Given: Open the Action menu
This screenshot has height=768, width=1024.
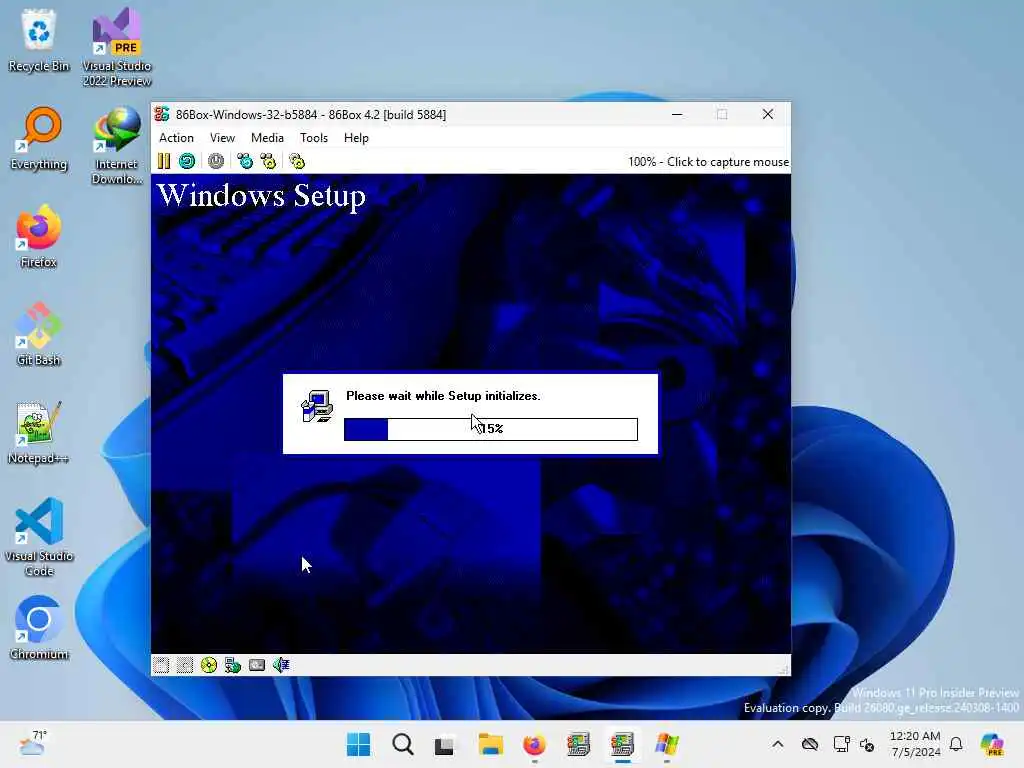Looking at the screenshot, I should coord(176,138).
